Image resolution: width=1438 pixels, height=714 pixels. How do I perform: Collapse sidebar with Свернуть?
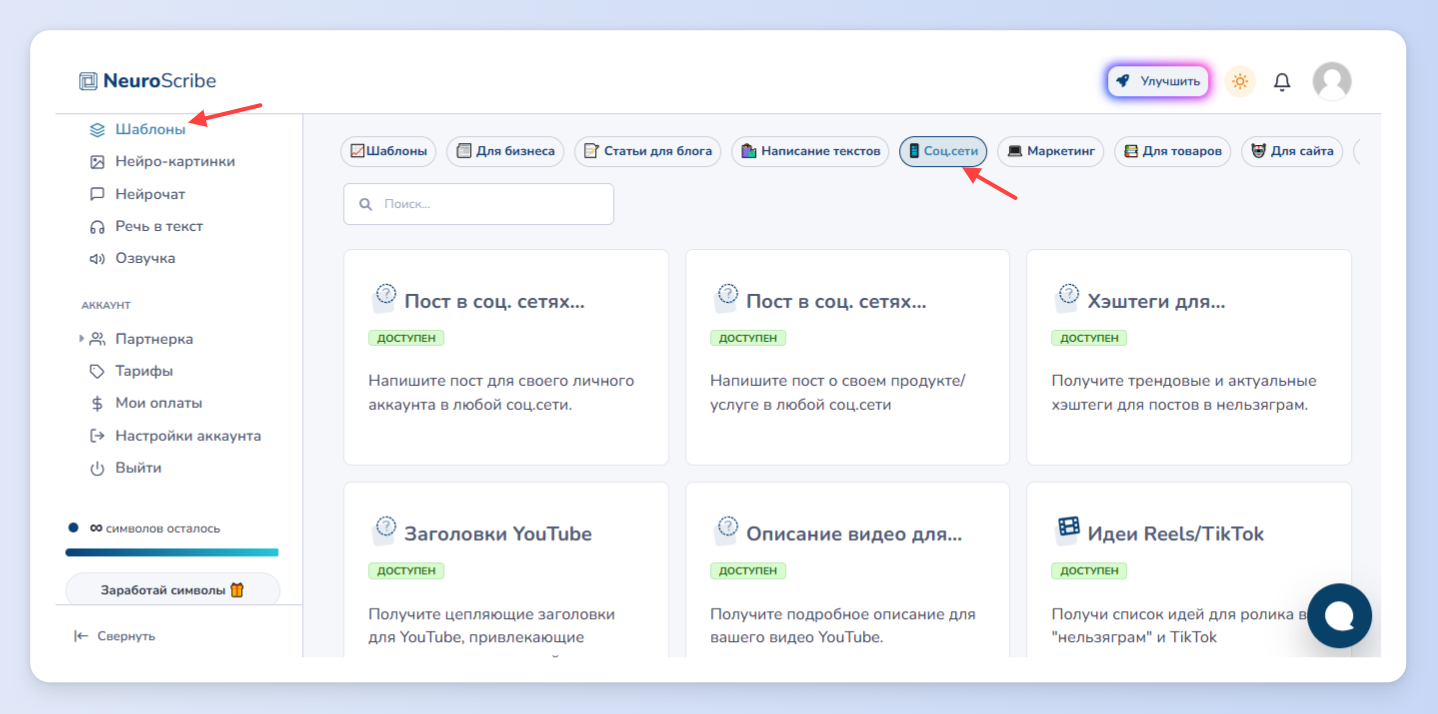115,636
